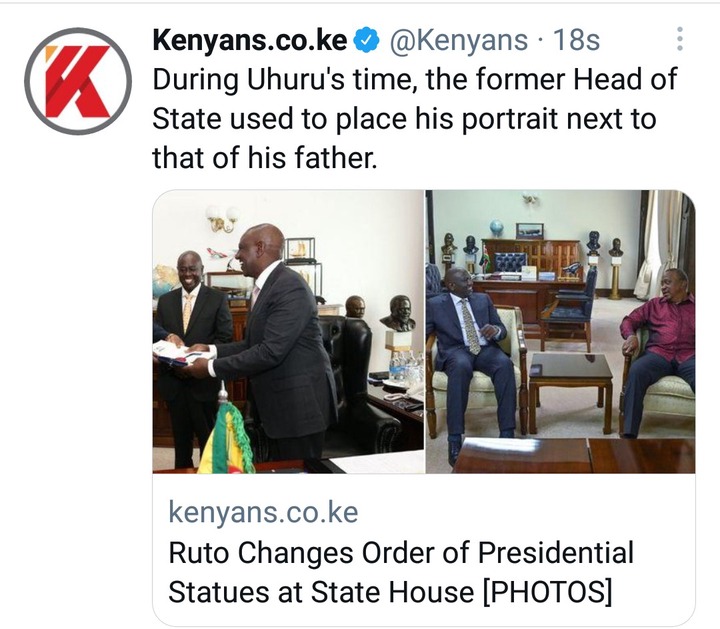Click kenyans.co.ke domain on link card
The width and height of the screenshot is (720, 629).
coord(263,512)
